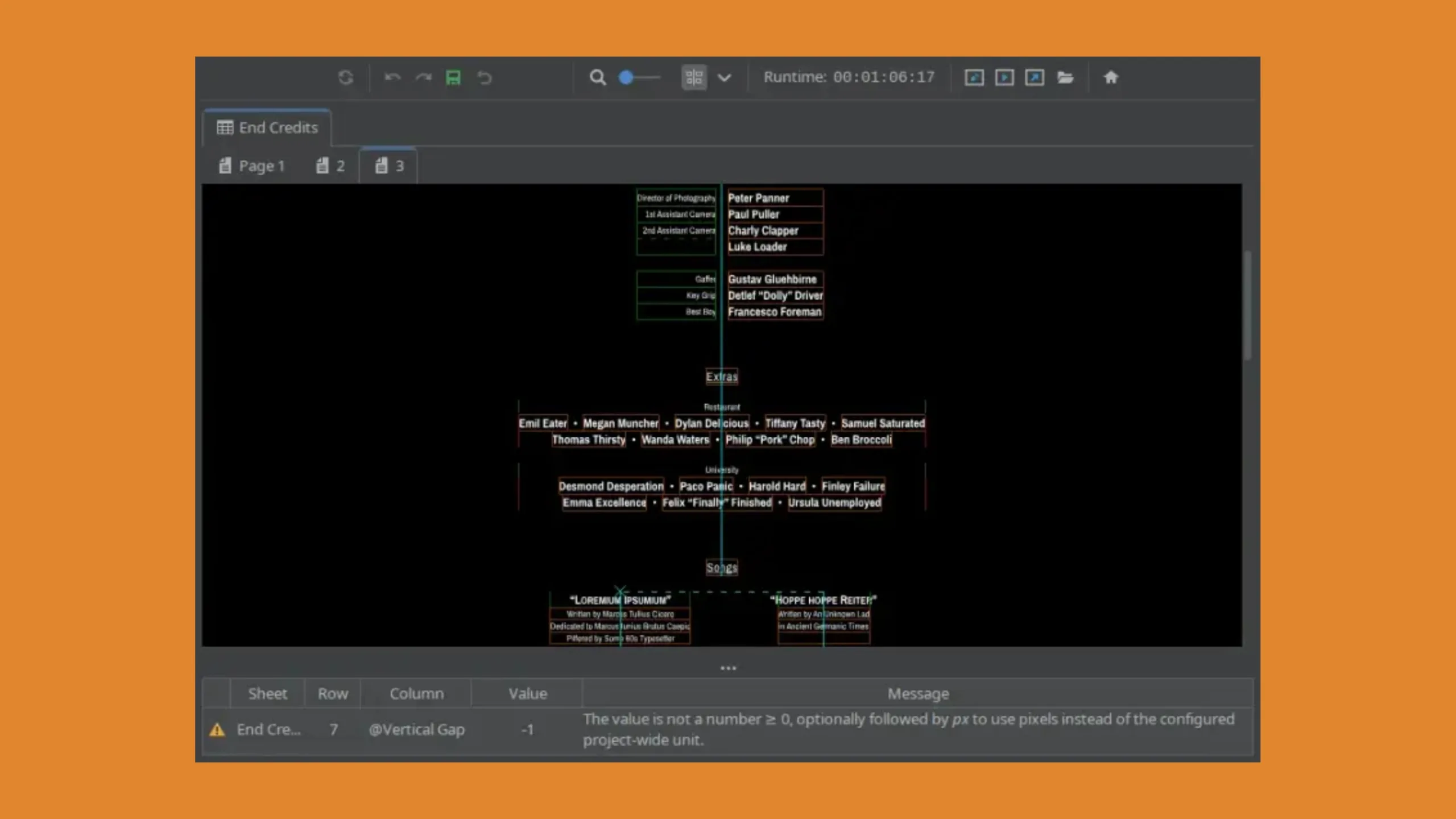Click the warning triangle icon in the log
This screenshot has width=1456, height=819.
click(x=217, y=730)
